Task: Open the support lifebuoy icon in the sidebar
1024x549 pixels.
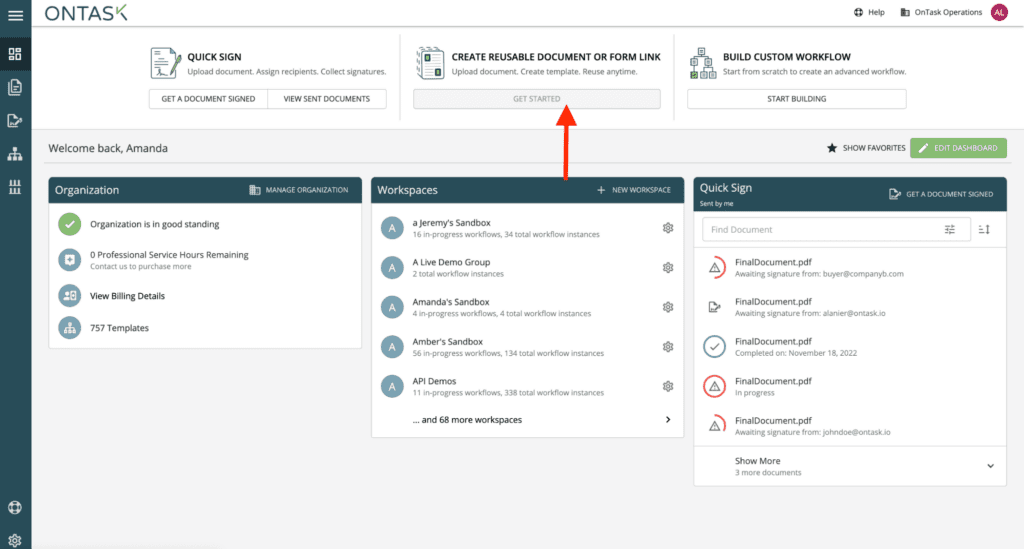Action: pos(15,507)
